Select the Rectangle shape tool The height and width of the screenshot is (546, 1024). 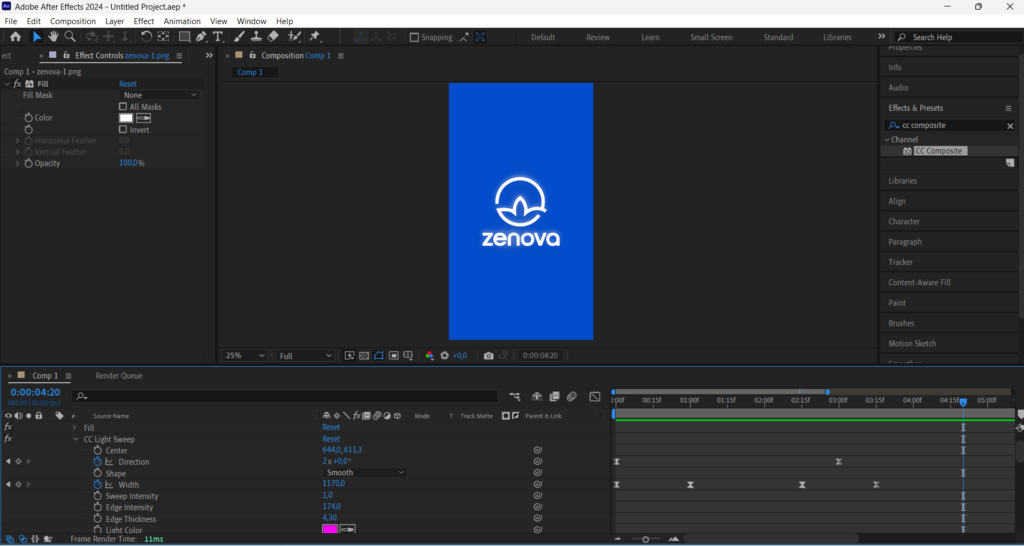185,37
